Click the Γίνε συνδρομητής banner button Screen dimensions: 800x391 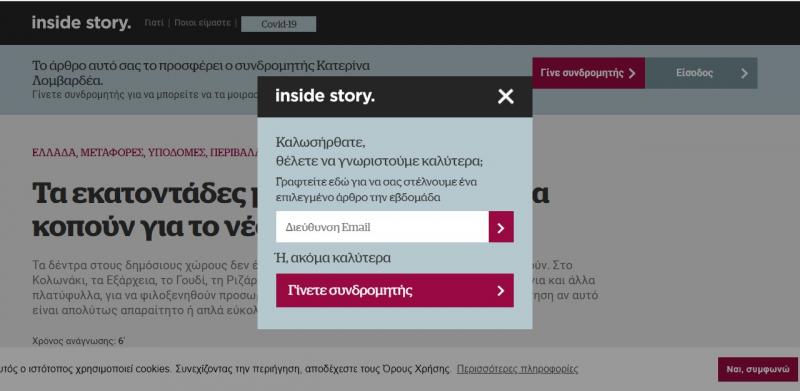click(x=589, y=73)
